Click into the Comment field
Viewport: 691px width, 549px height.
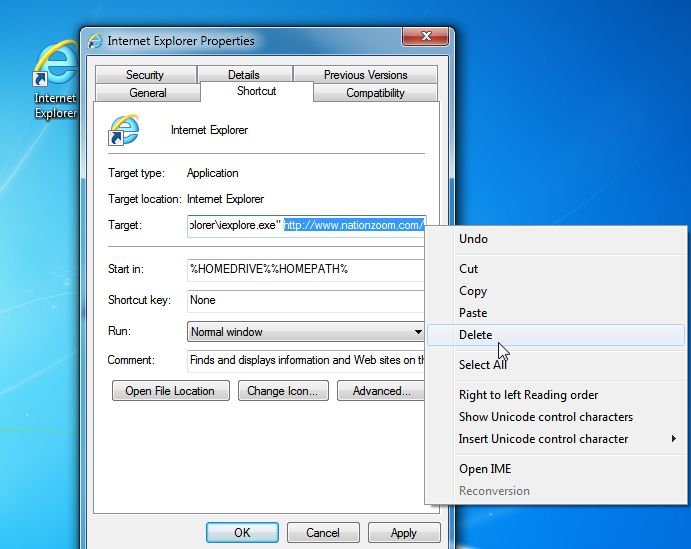coord(306,360)
